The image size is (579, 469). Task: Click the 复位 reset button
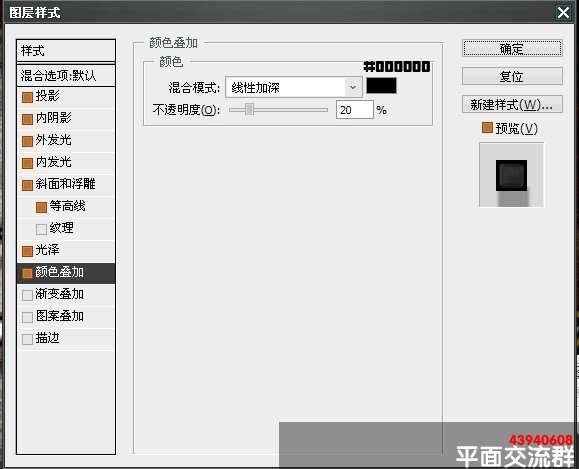point(512,76)
